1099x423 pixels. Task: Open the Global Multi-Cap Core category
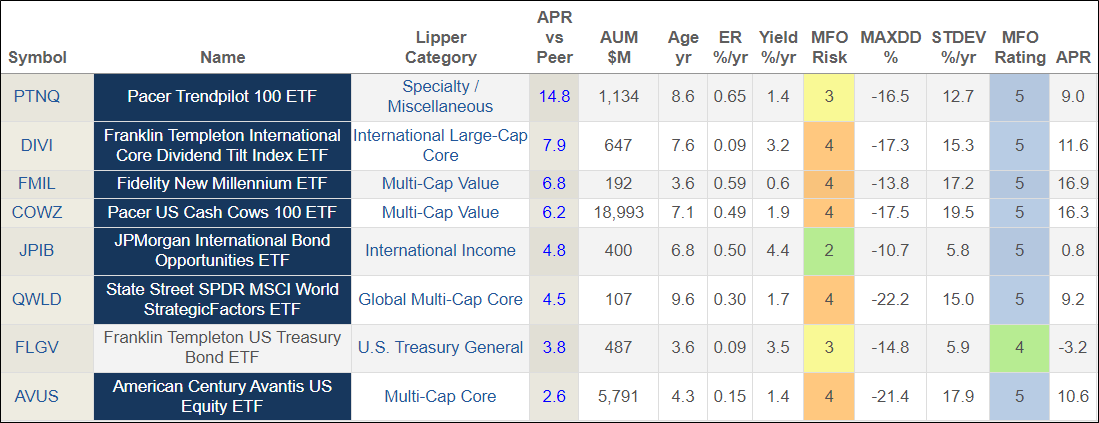point(441,299)
